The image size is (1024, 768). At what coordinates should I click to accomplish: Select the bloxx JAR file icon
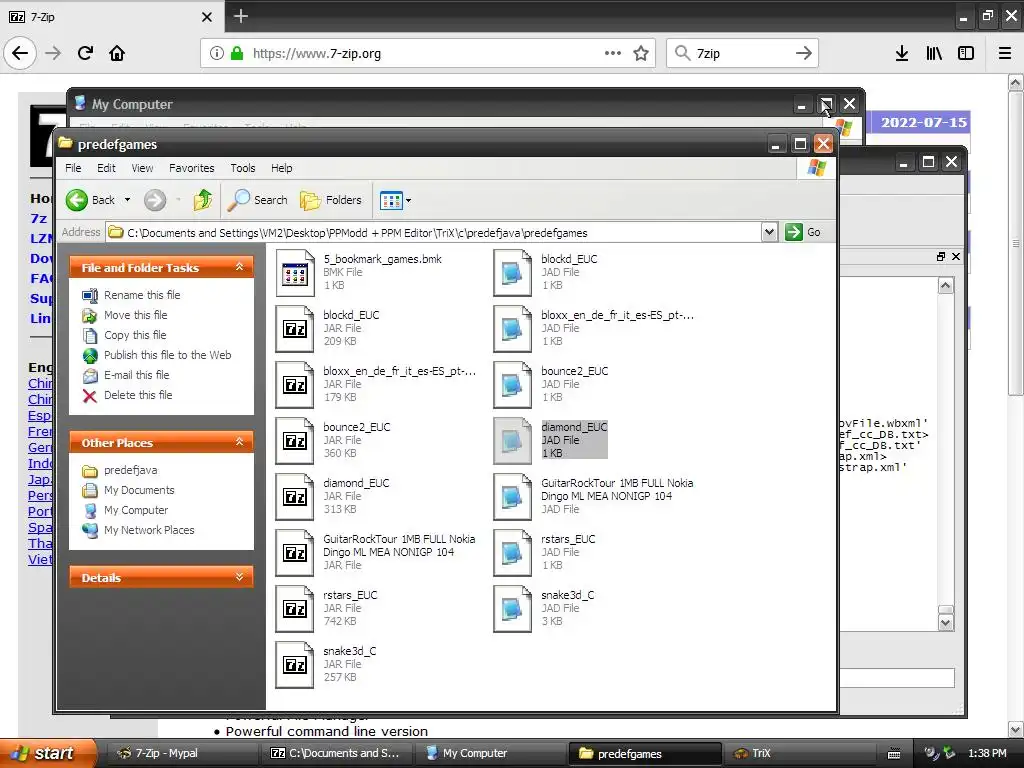(x=295, y=385)
